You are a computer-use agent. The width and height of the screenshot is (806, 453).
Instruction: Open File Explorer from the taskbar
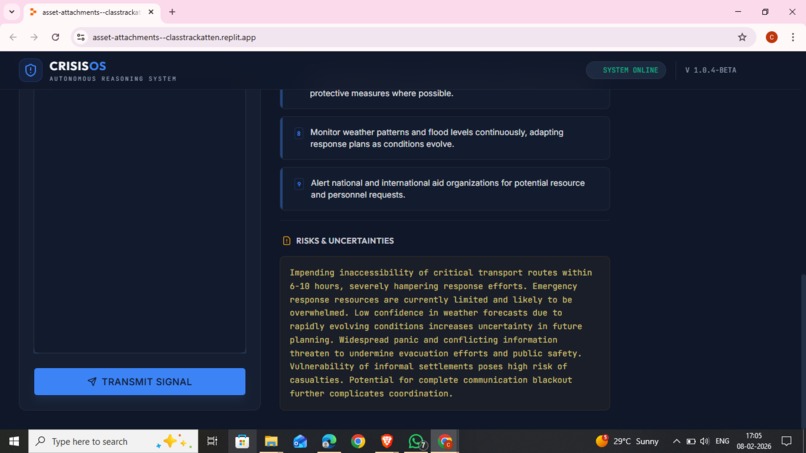(x=271, y=441)
